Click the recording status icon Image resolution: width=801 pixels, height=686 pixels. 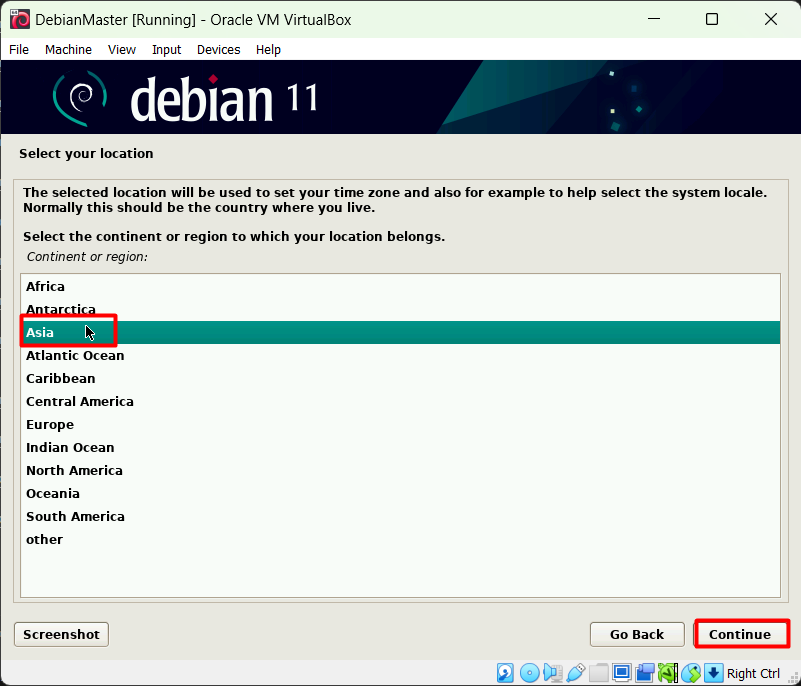point(645,673)
